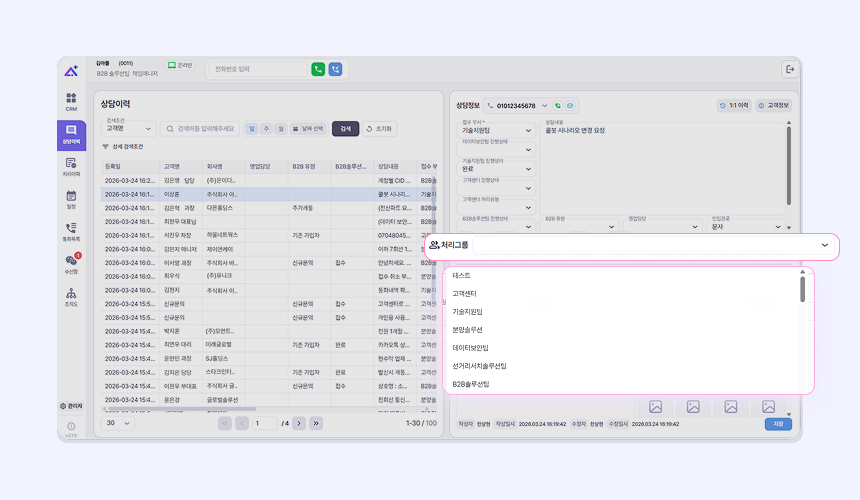Go to the first page of results

[225, 423]
